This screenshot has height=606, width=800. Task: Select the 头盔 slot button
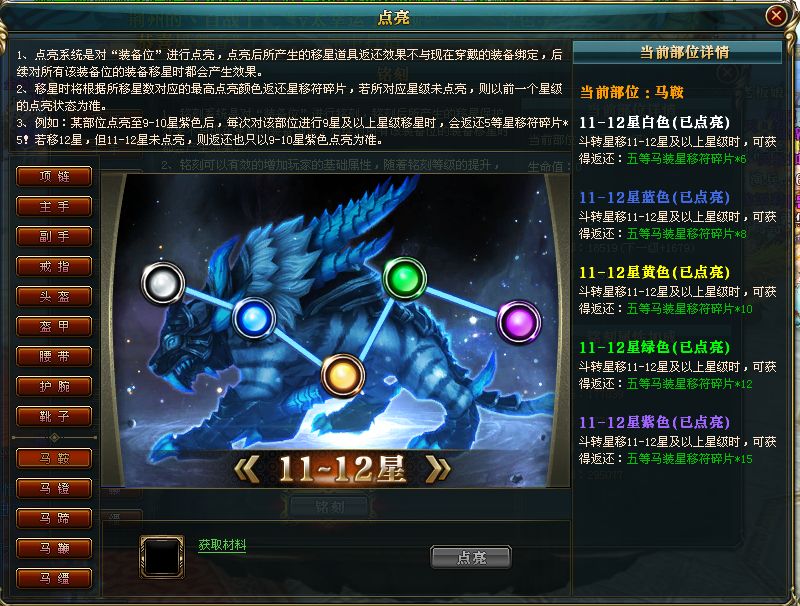54,296
